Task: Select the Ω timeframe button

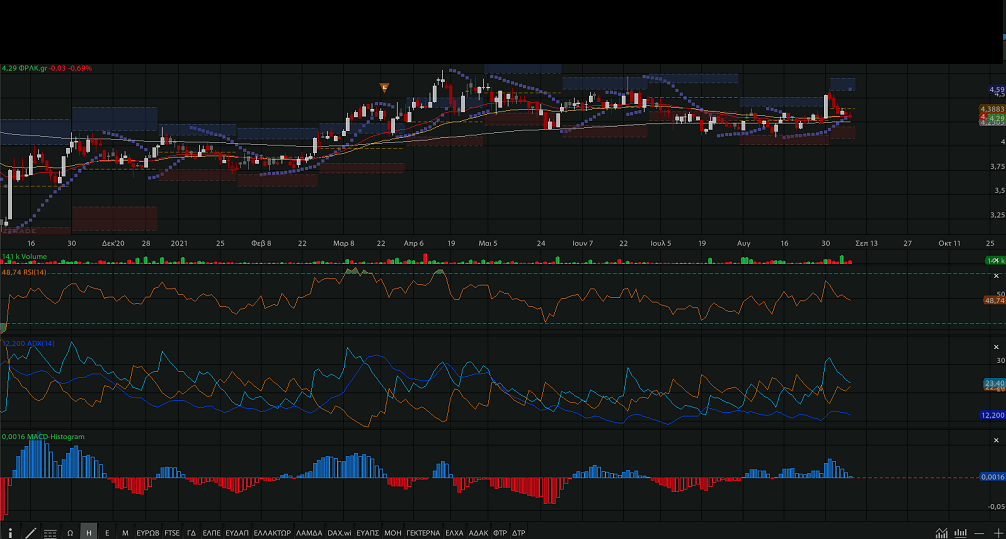Action: pos(70,533)
